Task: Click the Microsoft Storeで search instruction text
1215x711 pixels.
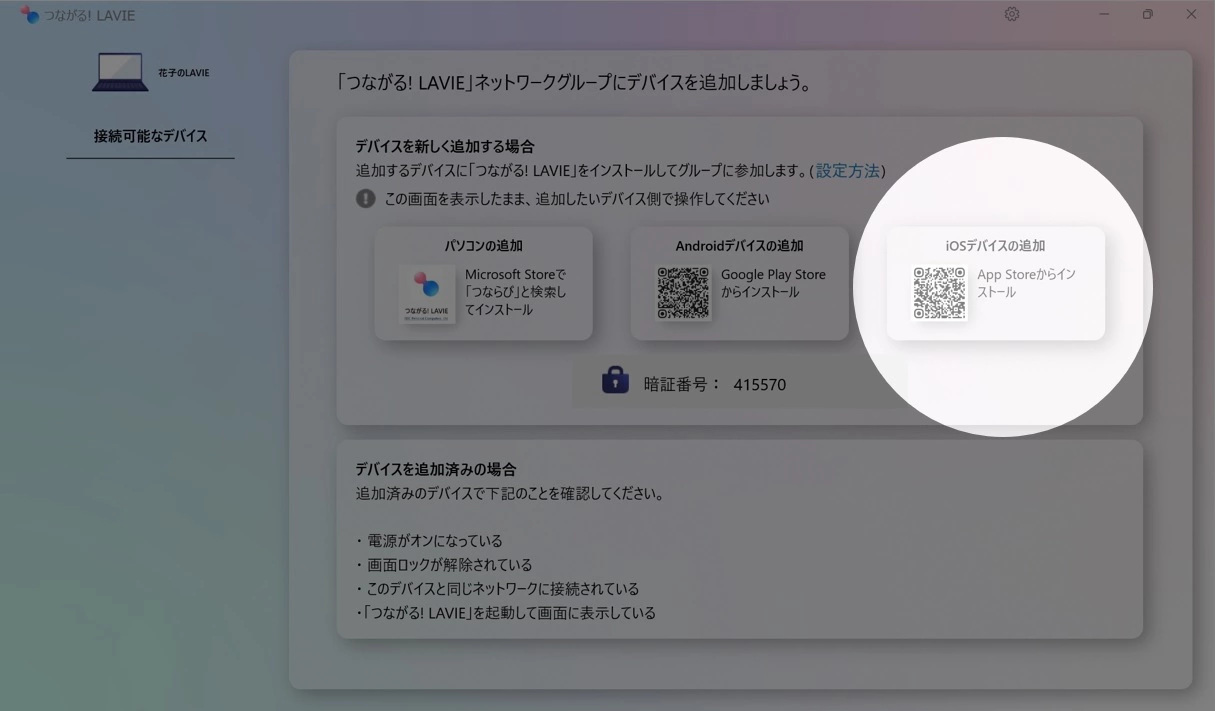Action: pos(515,292)
